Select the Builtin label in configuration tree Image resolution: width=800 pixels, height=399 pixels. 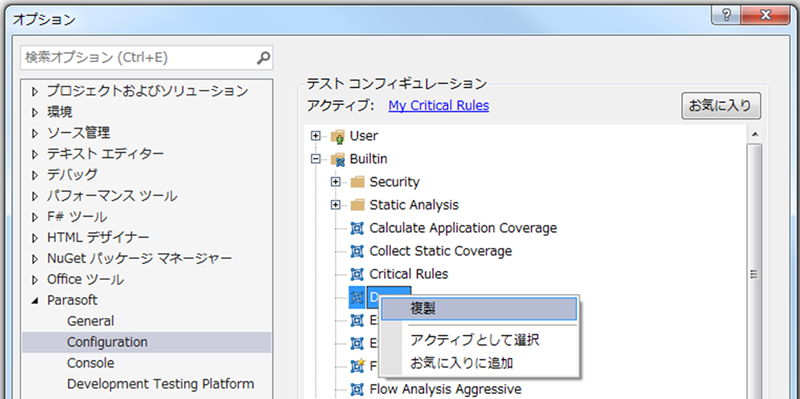(x=368, y=159)
